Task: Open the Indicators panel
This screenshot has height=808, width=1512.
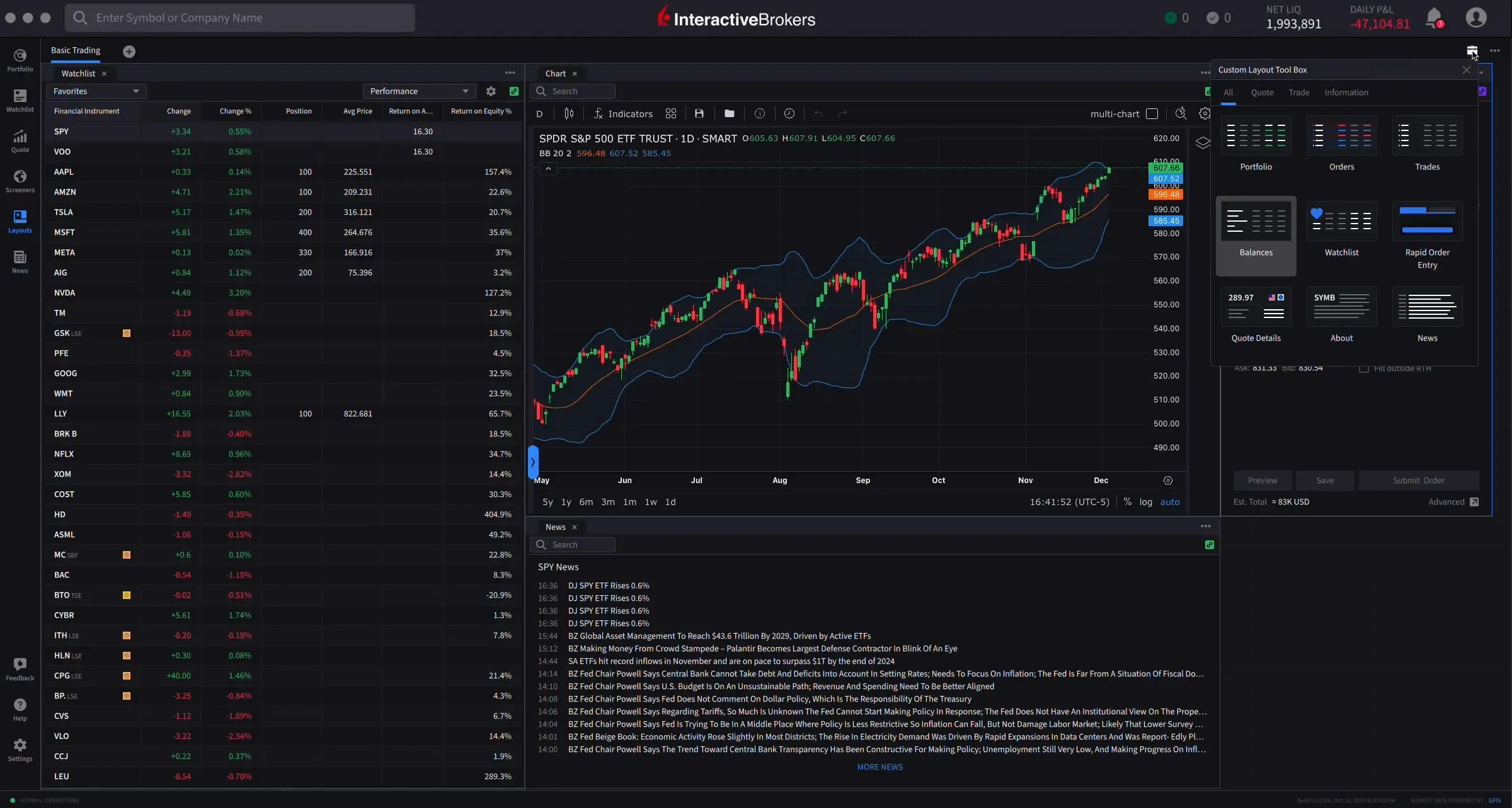Action: [x=623, y=113]
